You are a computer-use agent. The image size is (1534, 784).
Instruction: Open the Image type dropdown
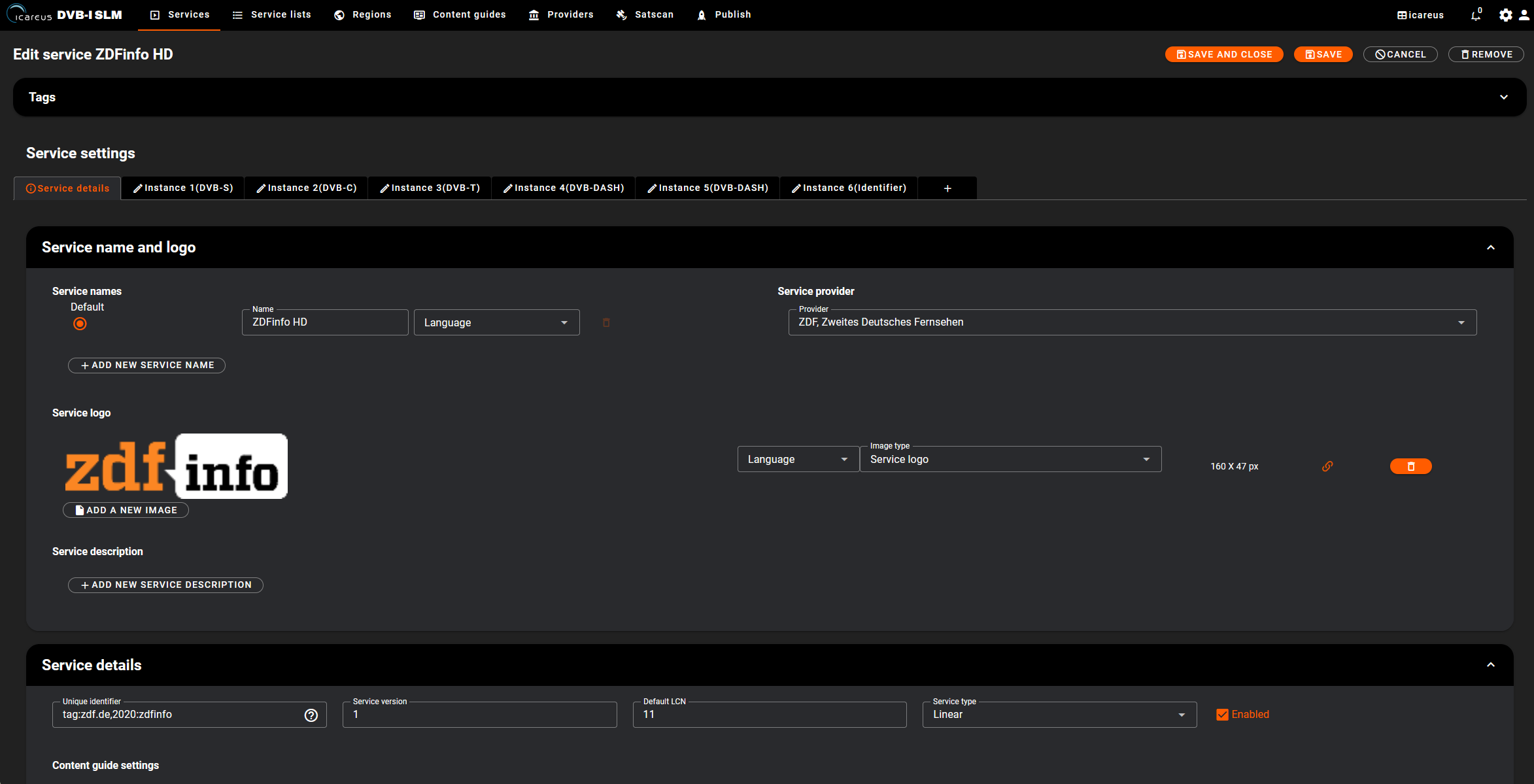[x=1010, y=459]
